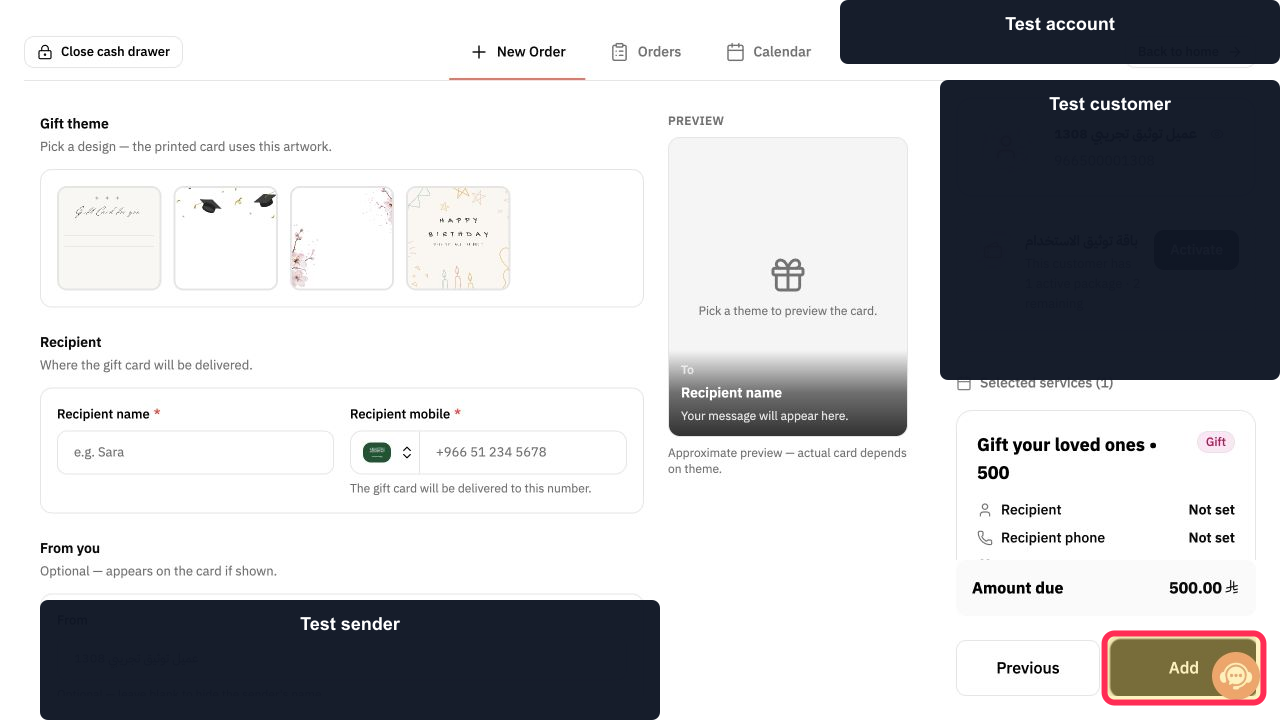Click the clipboard icon next to Orders
The width and height of the screenshot is (1280, 720).
[x=620, y=52]
